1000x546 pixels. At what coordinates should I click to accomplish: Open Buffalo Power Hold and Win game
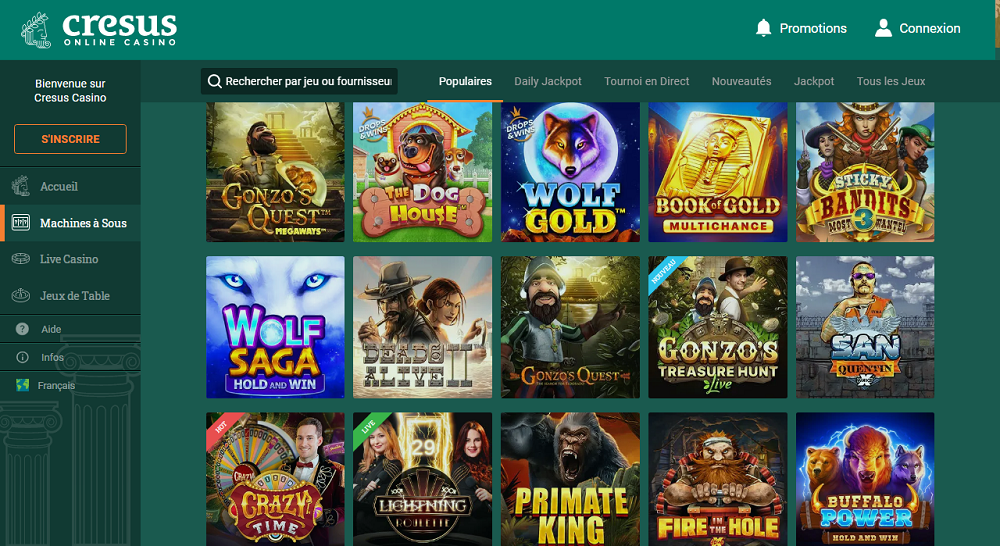coord(865,479)
